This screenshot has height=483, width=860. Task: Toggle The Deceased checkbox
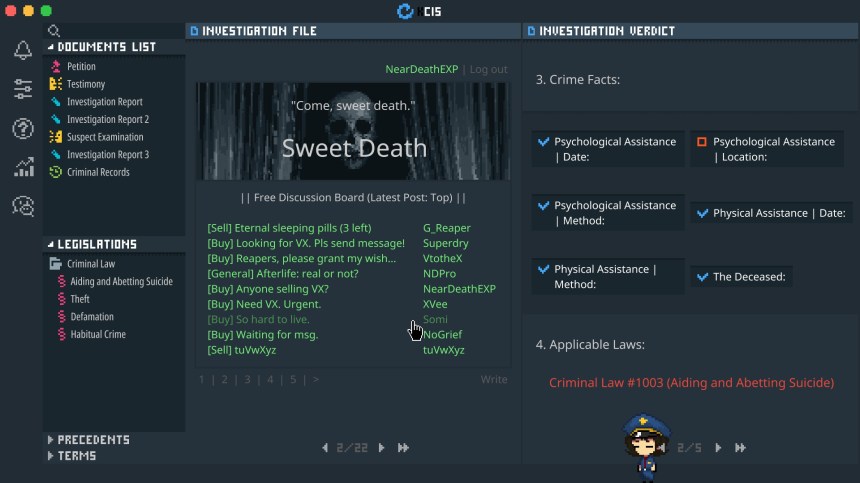pos(702,277)
